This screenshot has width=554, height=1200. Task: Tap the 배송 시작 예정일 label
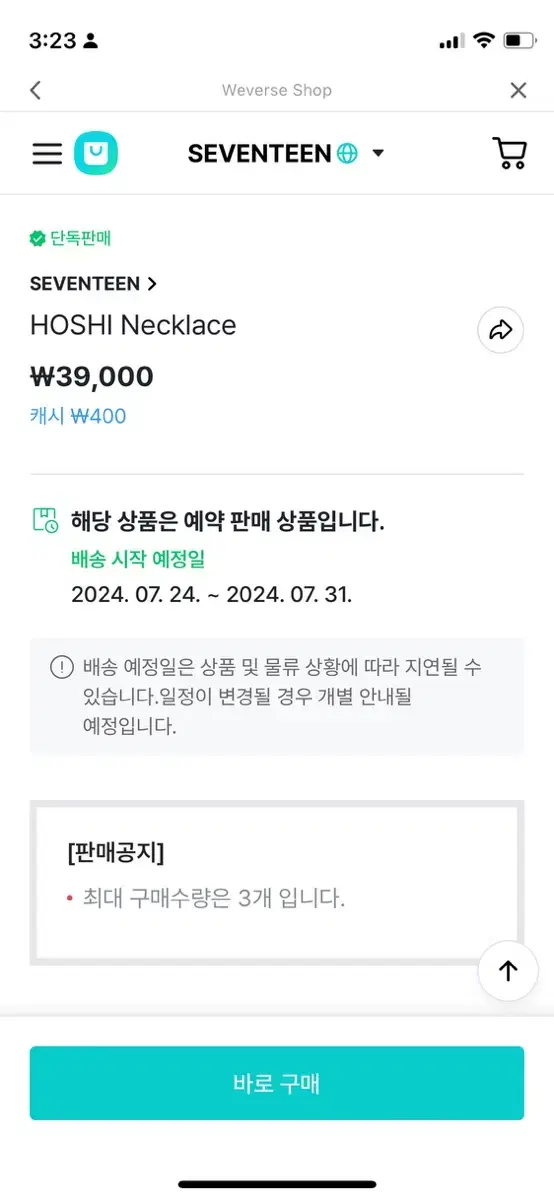pyautogui.click(x=138, y=559)
